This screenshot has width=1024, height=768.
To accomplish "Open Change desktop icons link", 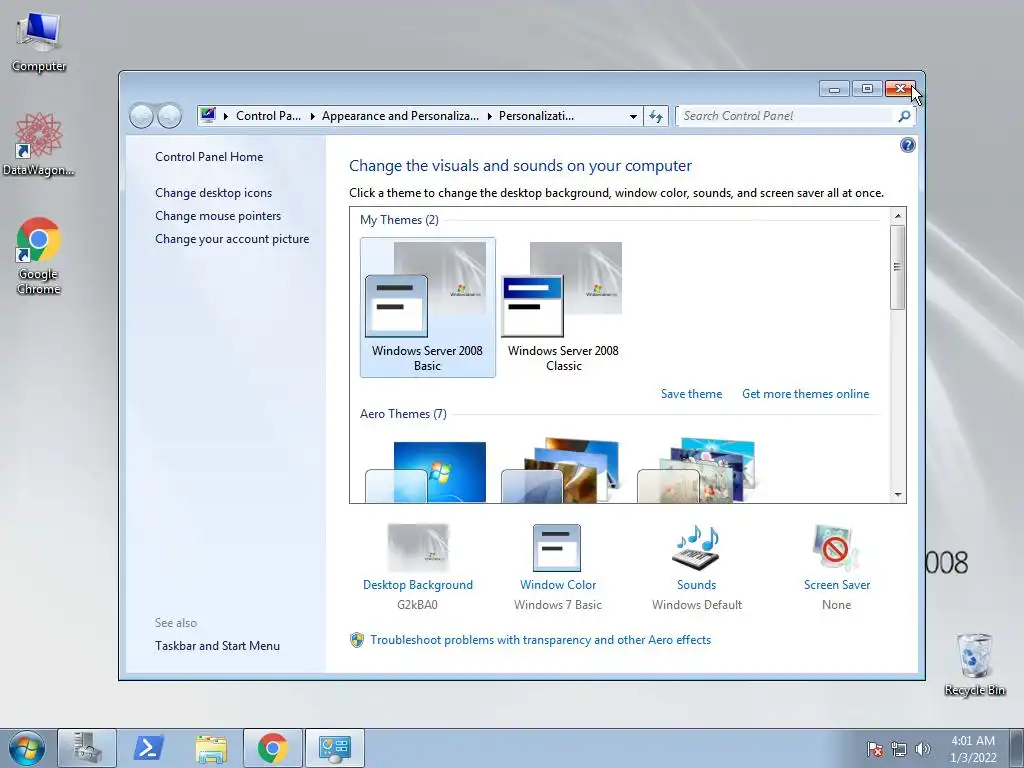I will [214, 193].
